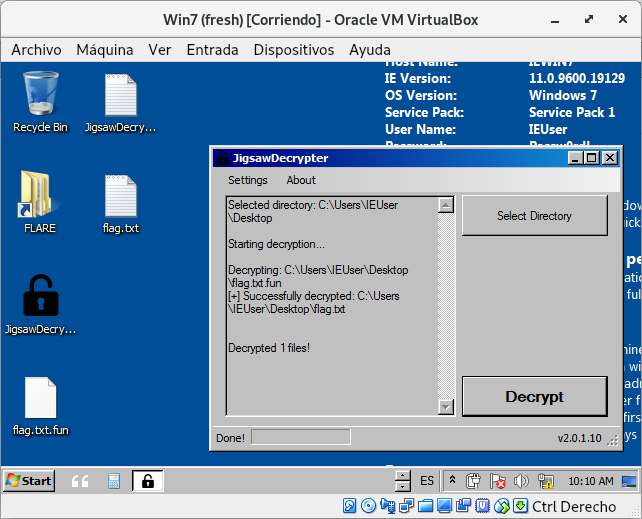Click the 'Ctrl Derecho' host key label
Image resolution: width=642 pixels, height=519 pixels.
click(574, 507)
